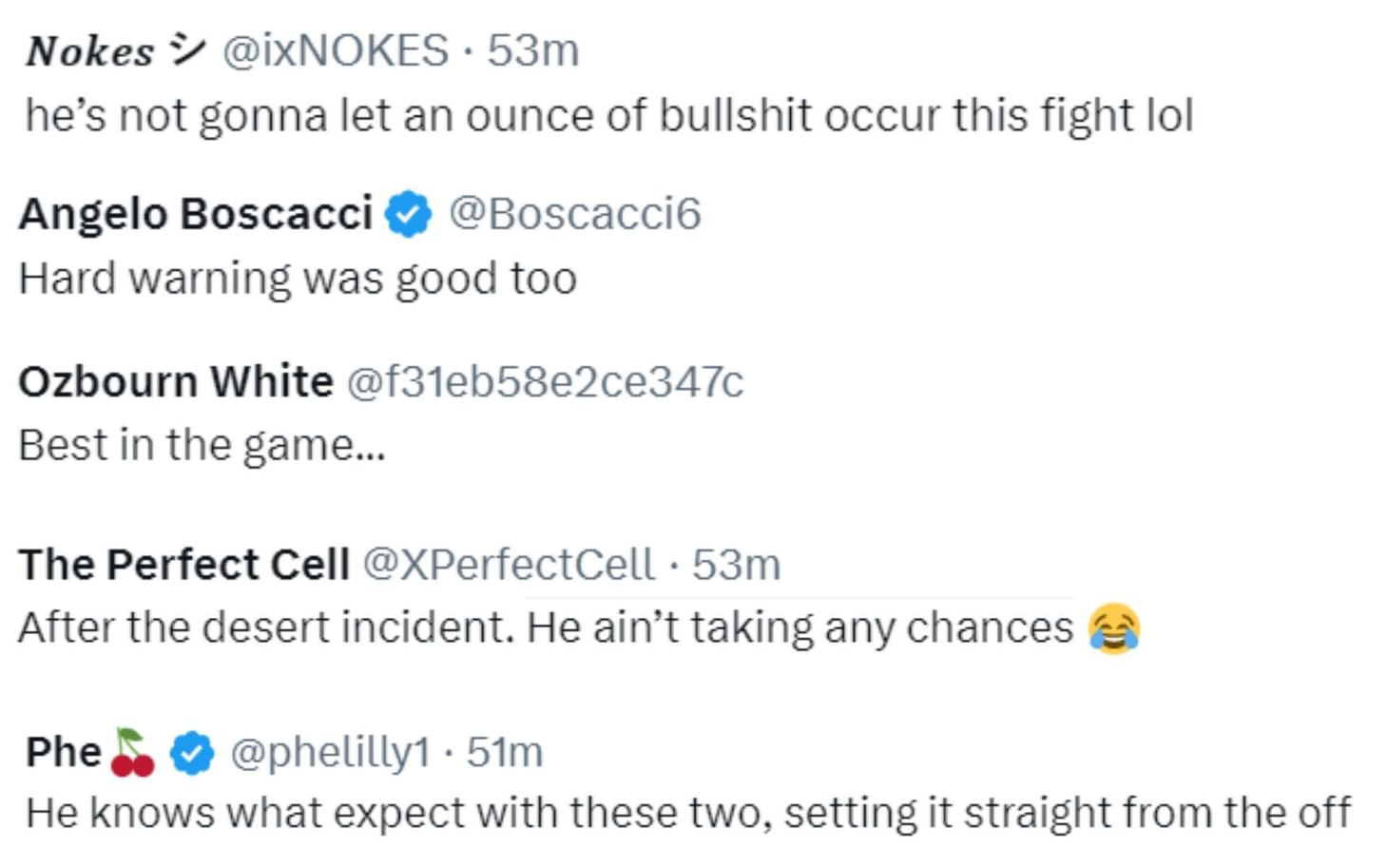Open Angelo Boscacci's display name

[196, 214]
